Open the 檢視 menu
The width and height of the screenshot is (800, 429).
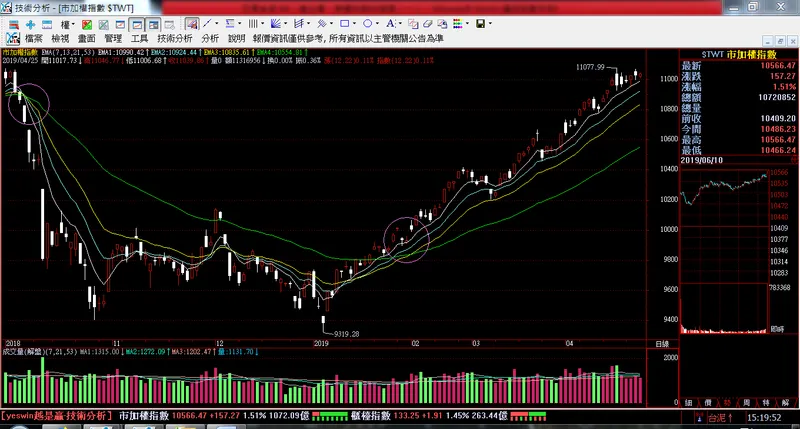click(60, 38)
